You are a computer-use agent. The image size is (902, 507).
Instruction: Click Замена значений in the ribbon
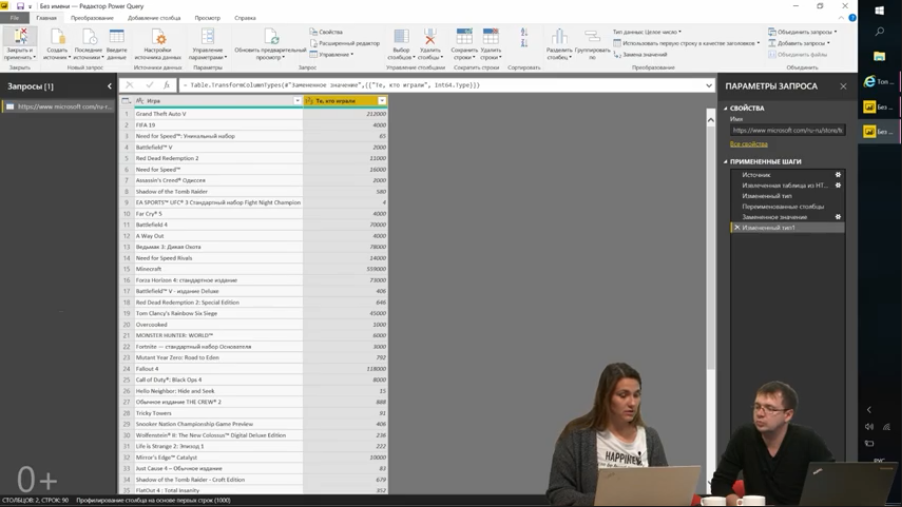point(640,55)
